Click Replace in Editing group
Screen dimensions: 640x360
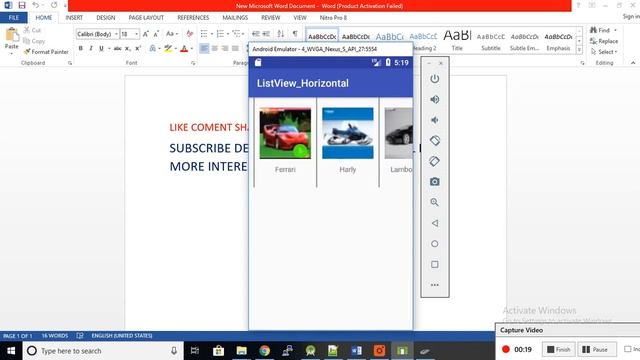[x=604, y=41]
